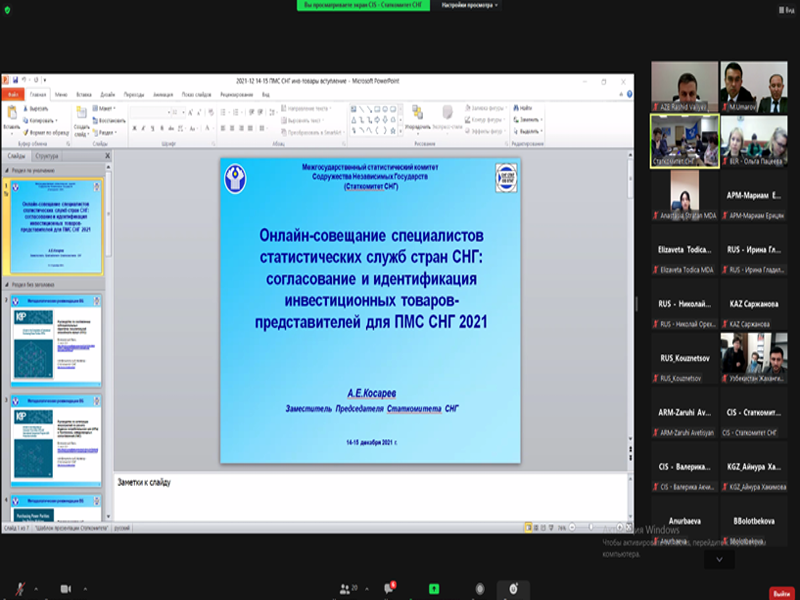The width and height of the screenshot is (800, 600).
Task: Expand audio options arrow next to microphone
Action: 36,588
